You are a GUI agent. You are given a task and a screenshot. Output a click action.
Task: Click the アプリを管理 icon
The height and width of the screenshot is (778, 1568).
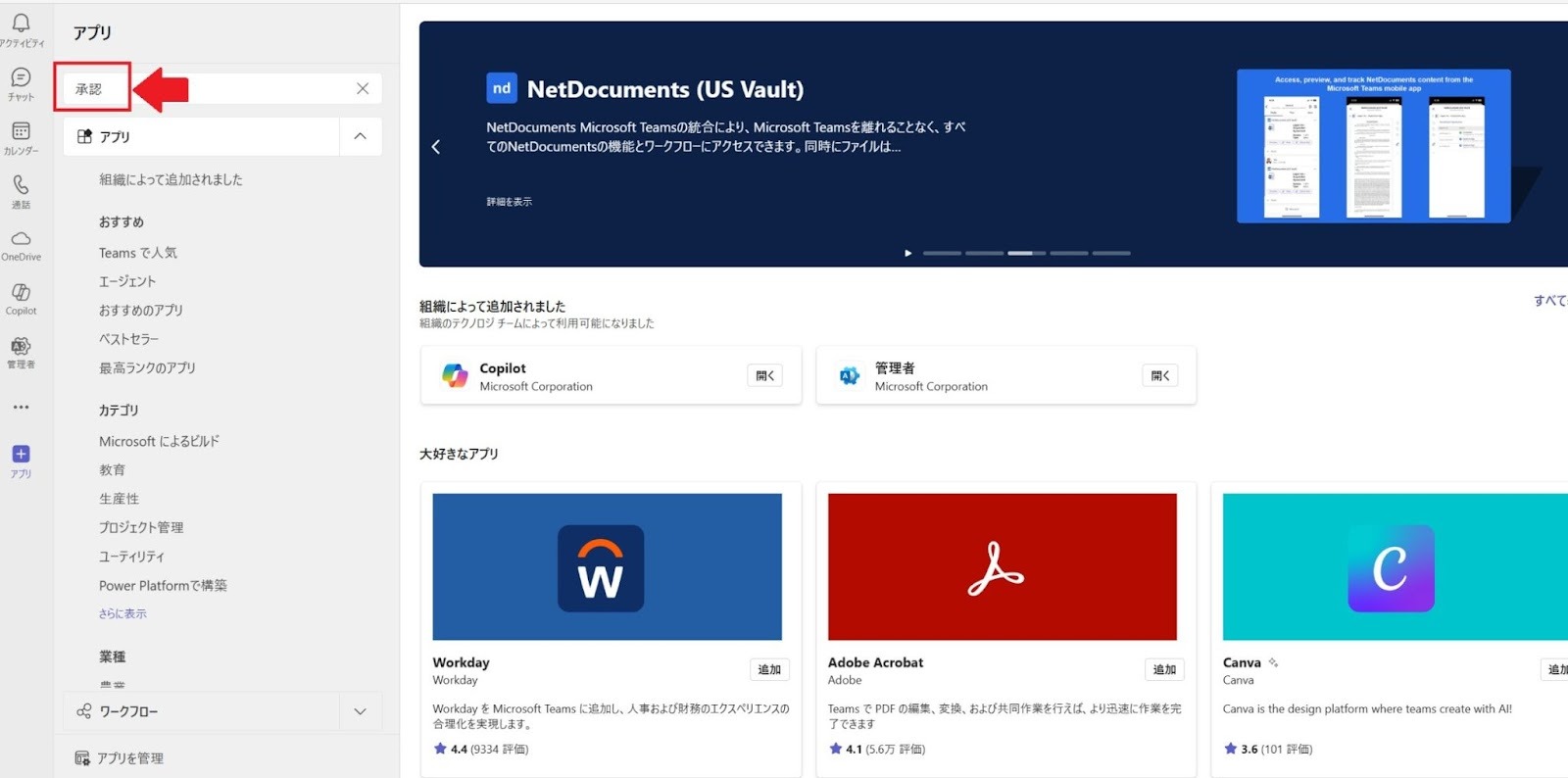click(82, 757)
